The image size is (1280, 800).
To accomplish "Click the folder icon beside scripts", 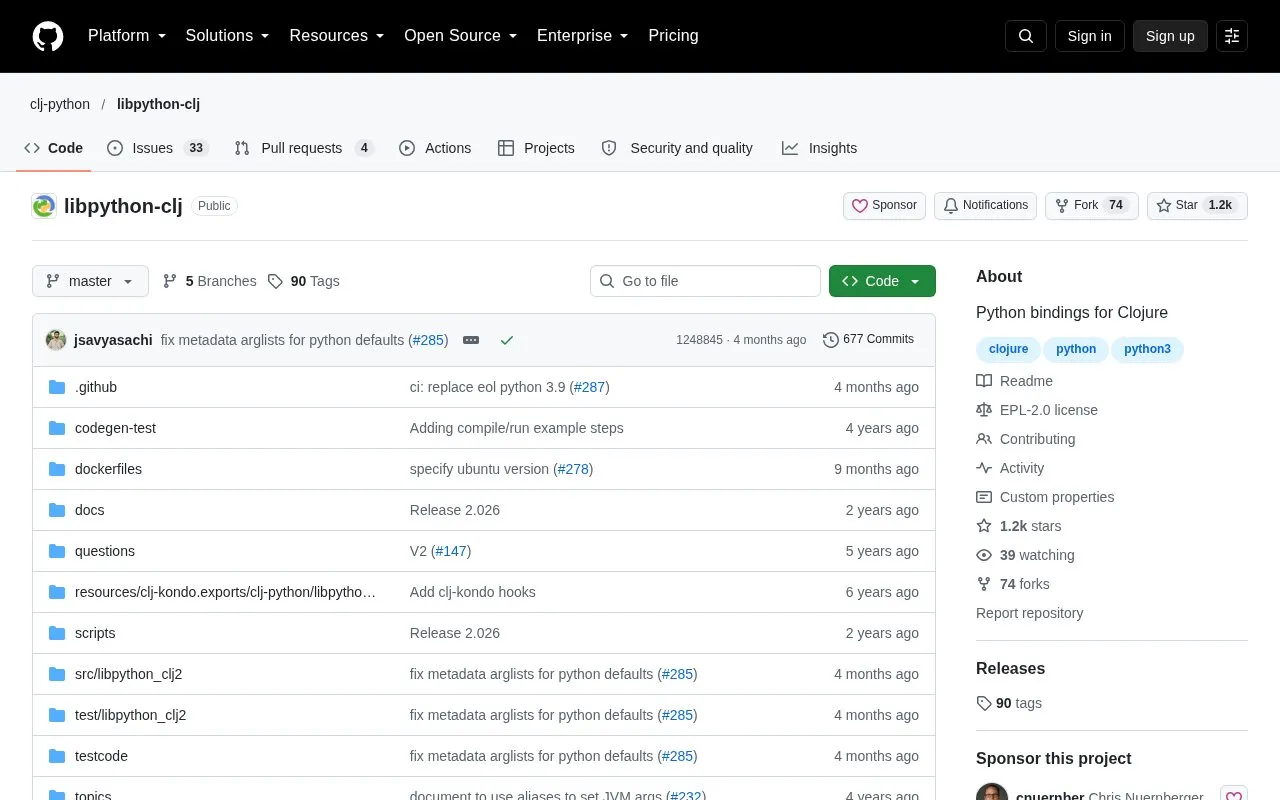I will (57, 633).
